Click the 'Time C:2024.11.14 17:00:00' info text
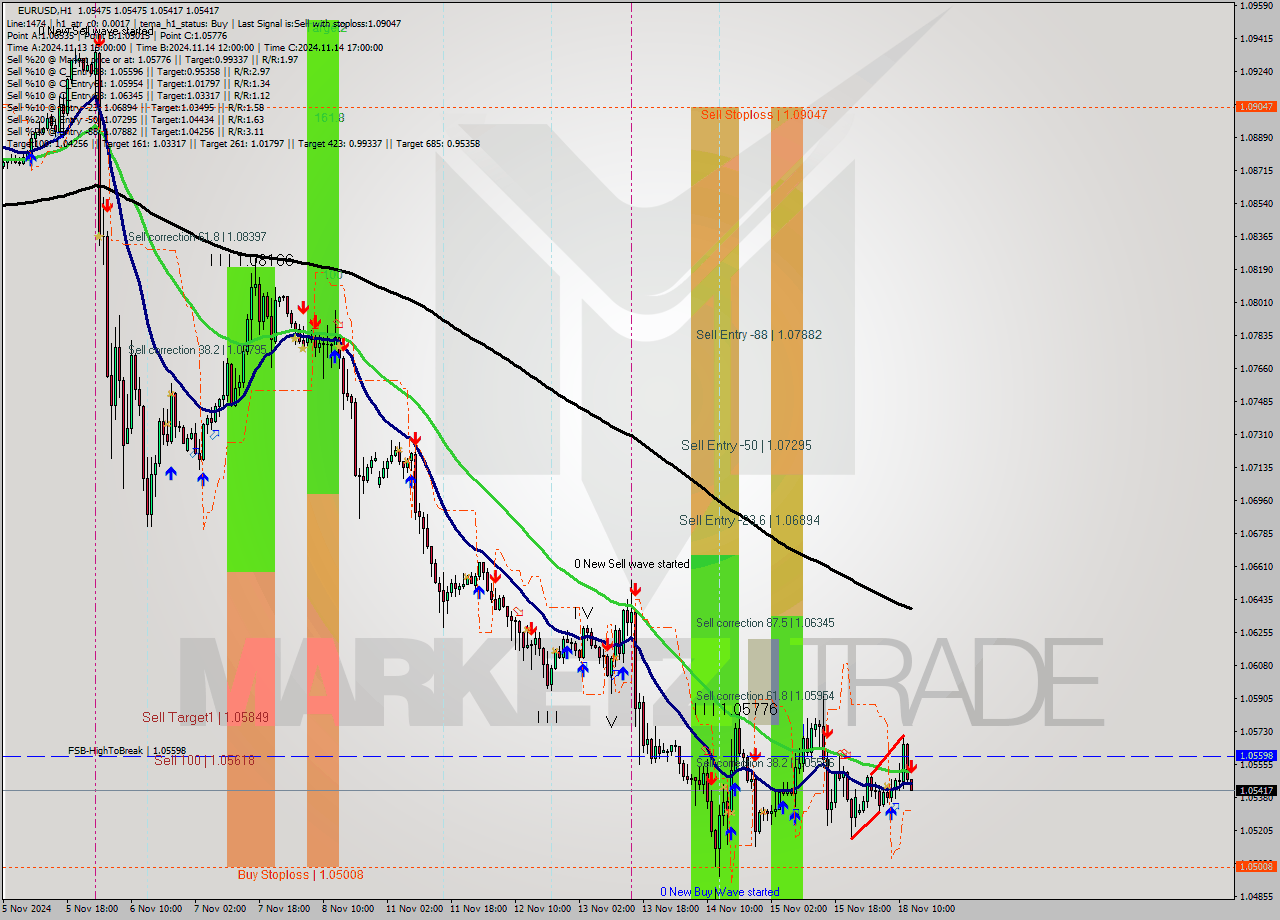Screen dimensions: 1280x920 322,47
